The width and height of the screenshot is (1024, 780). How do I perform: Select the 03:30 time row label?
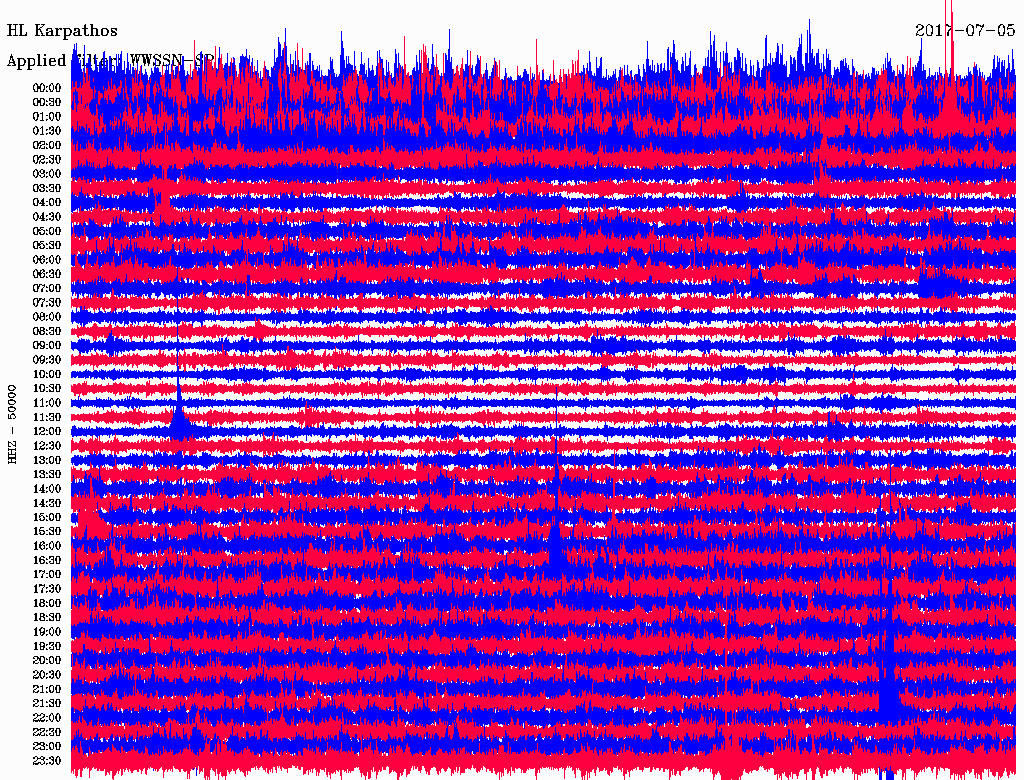47,188
